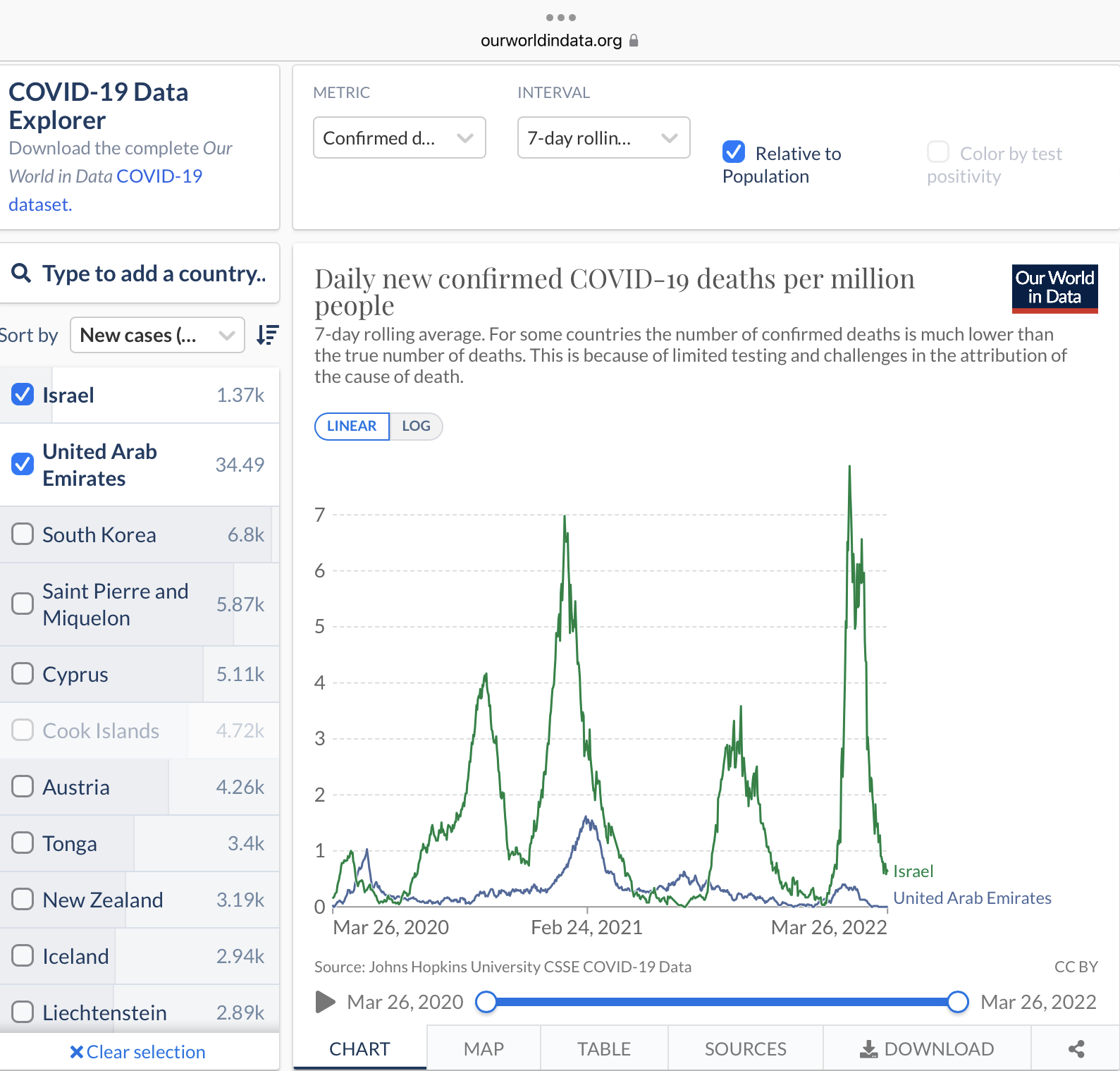The image size is (1120, 1071).
Task: Click the X icon in Clear selection
Action: pos(76,1052)
